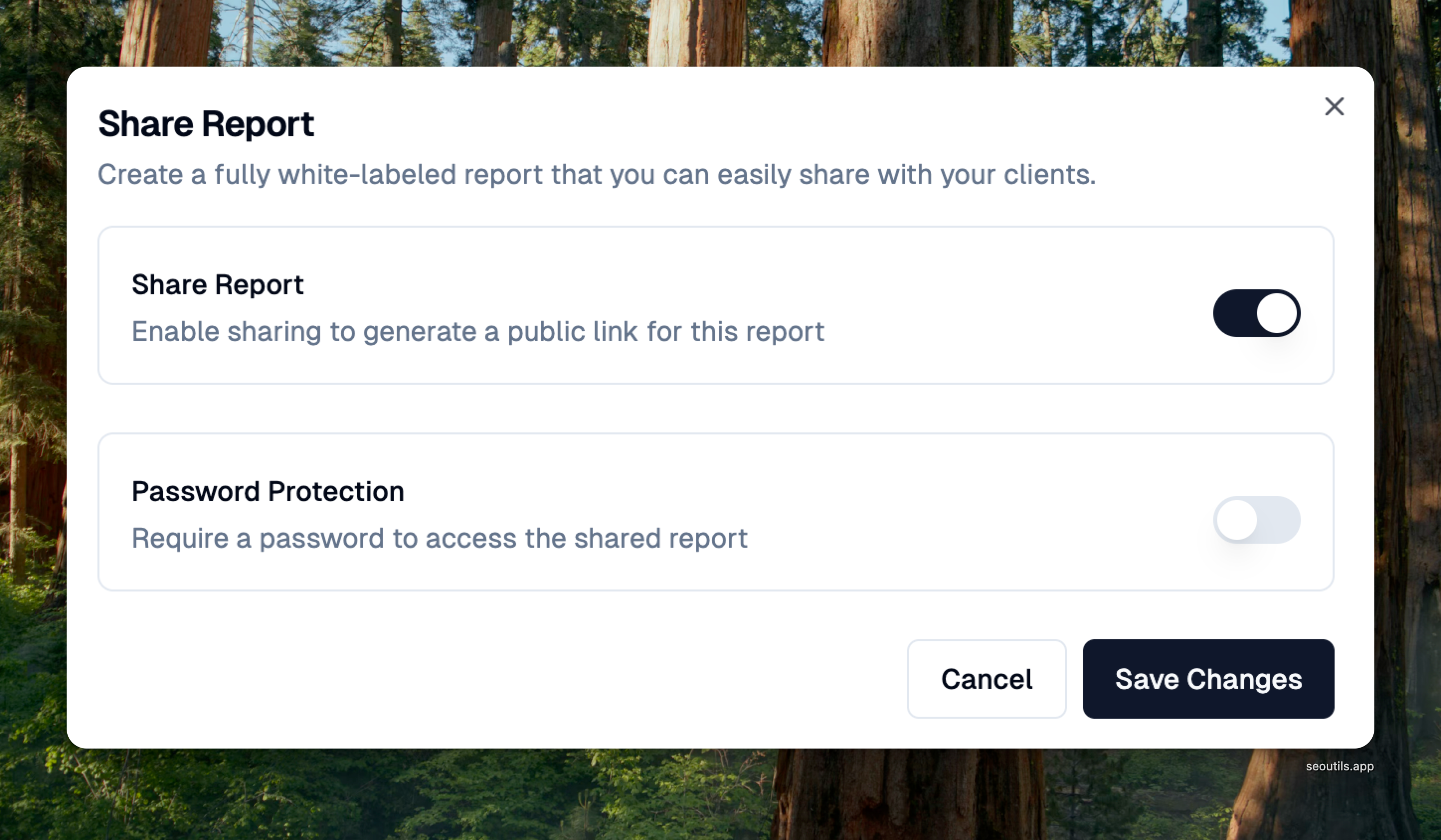The width and height of the screenshot is (1441, 840).
Task: Select the Share Report label inside the card
Action: coord(217,285)
